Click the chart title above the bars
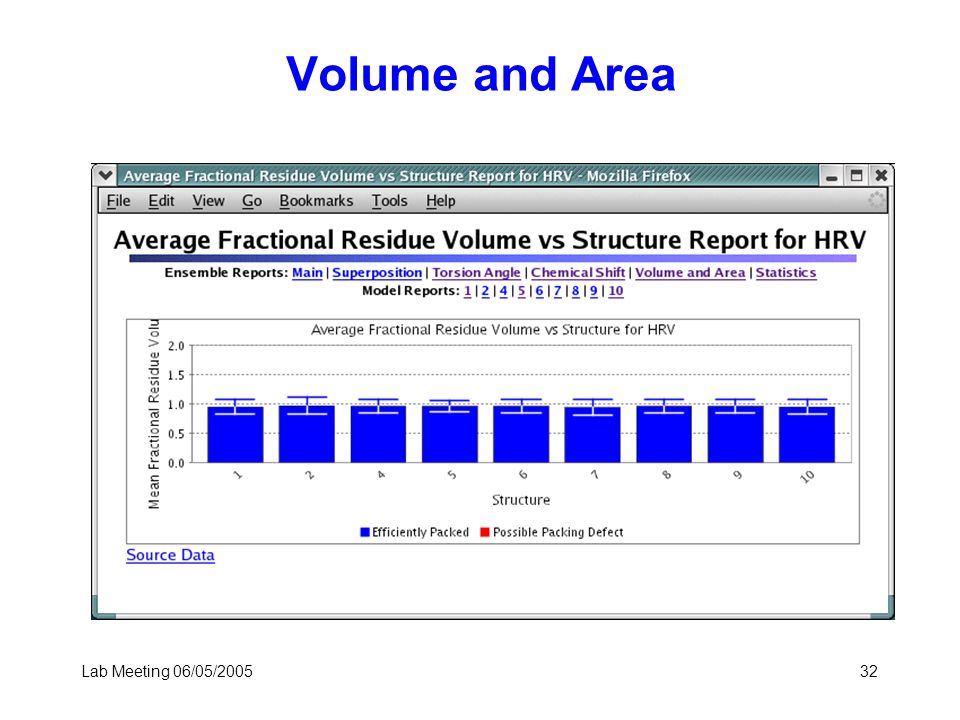This screenshot has height=720, width=960. [x=493, y=330]
